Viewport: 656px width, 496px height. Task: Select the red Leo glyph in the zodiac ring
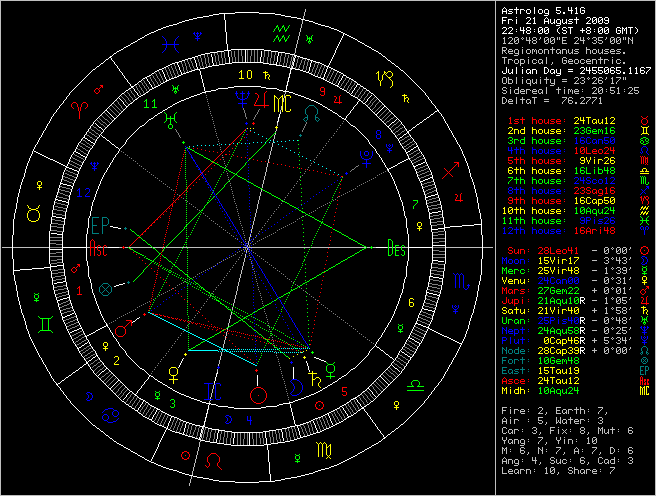[x=214, y=461]
